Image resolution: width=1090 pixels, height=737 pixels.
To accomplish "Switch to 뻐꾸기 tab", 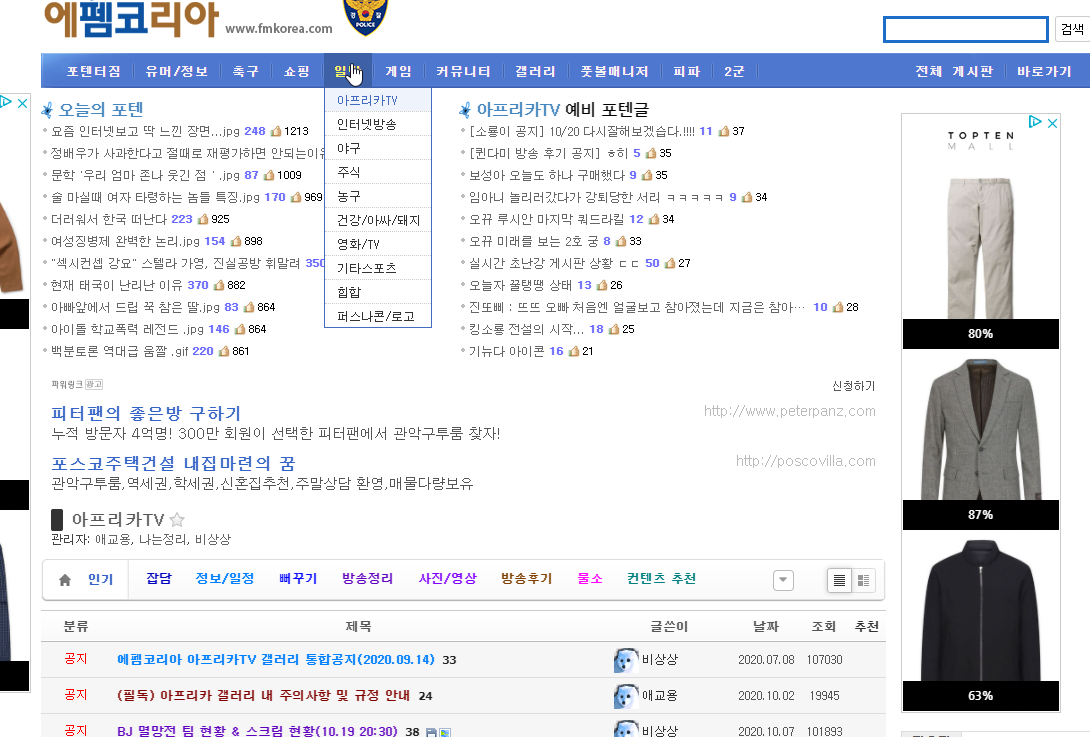I will point(298,578).
